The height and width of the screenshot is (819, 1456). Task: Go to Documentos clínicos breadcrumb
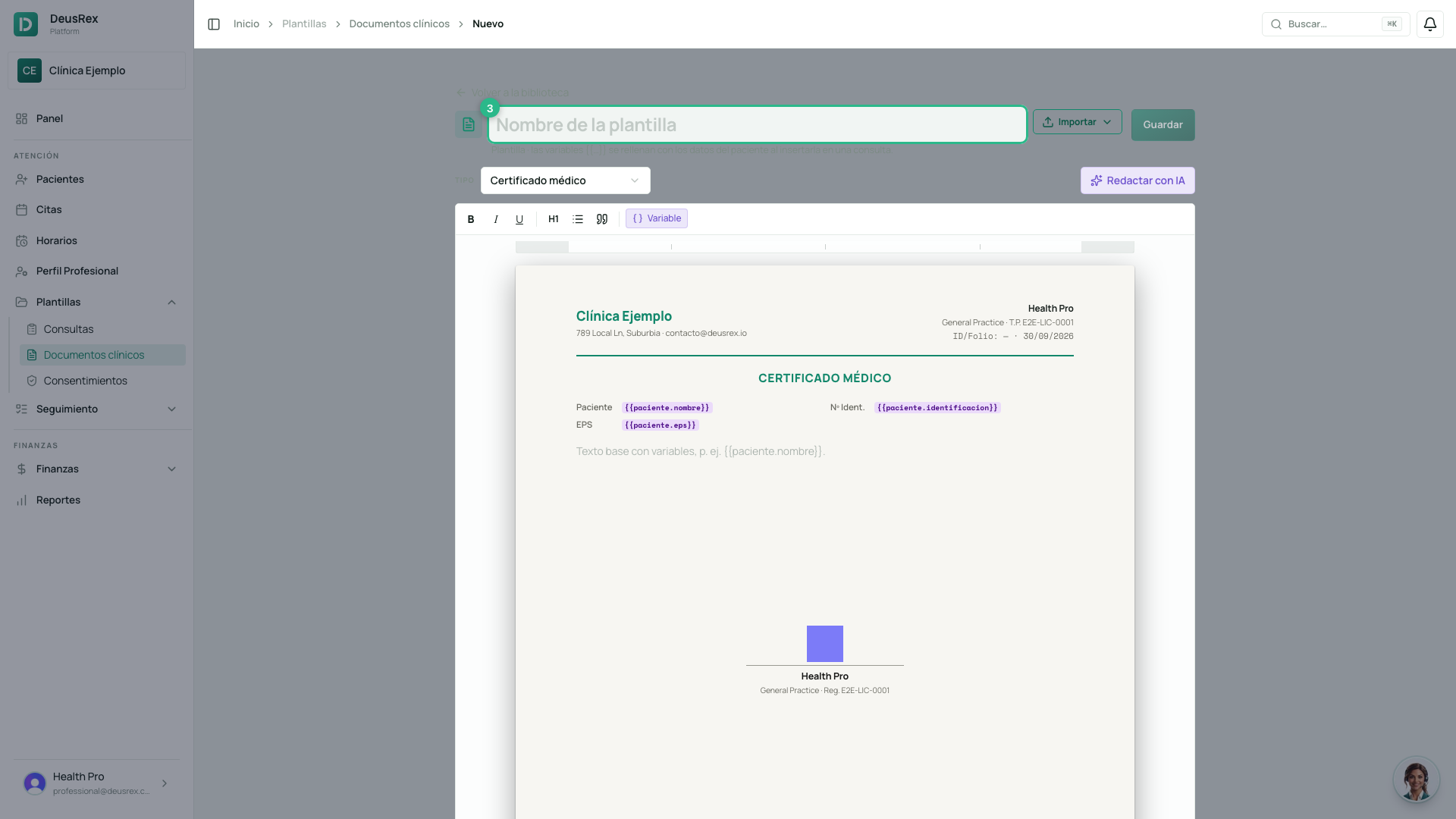click(x=400, y=24)
